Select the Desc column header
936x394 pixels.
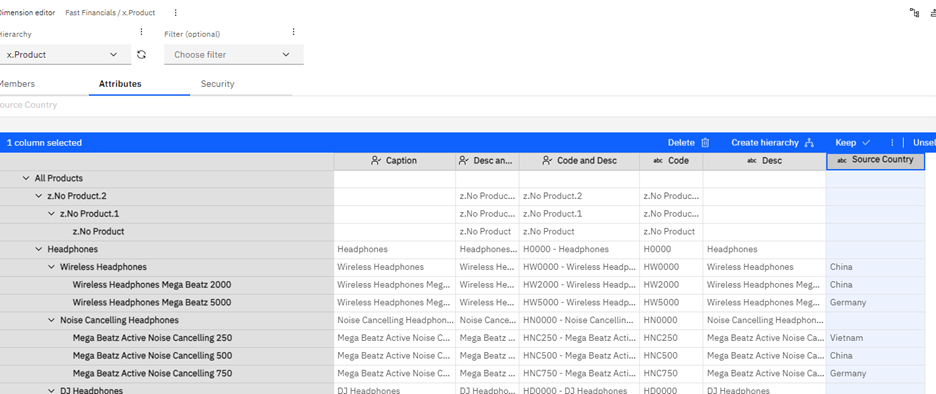(x=764, y=161)
